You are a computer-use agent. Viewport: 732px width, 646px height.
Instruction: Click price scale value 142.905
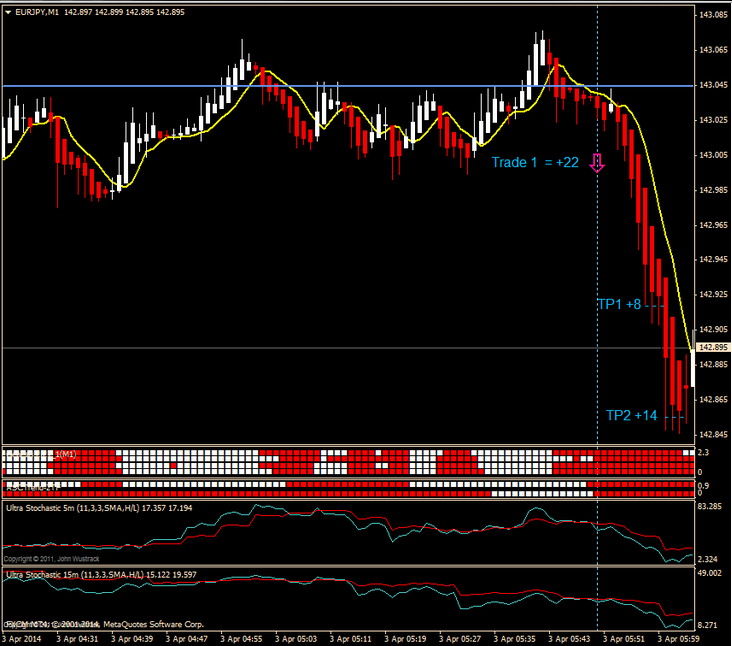(x=713, y=330)
